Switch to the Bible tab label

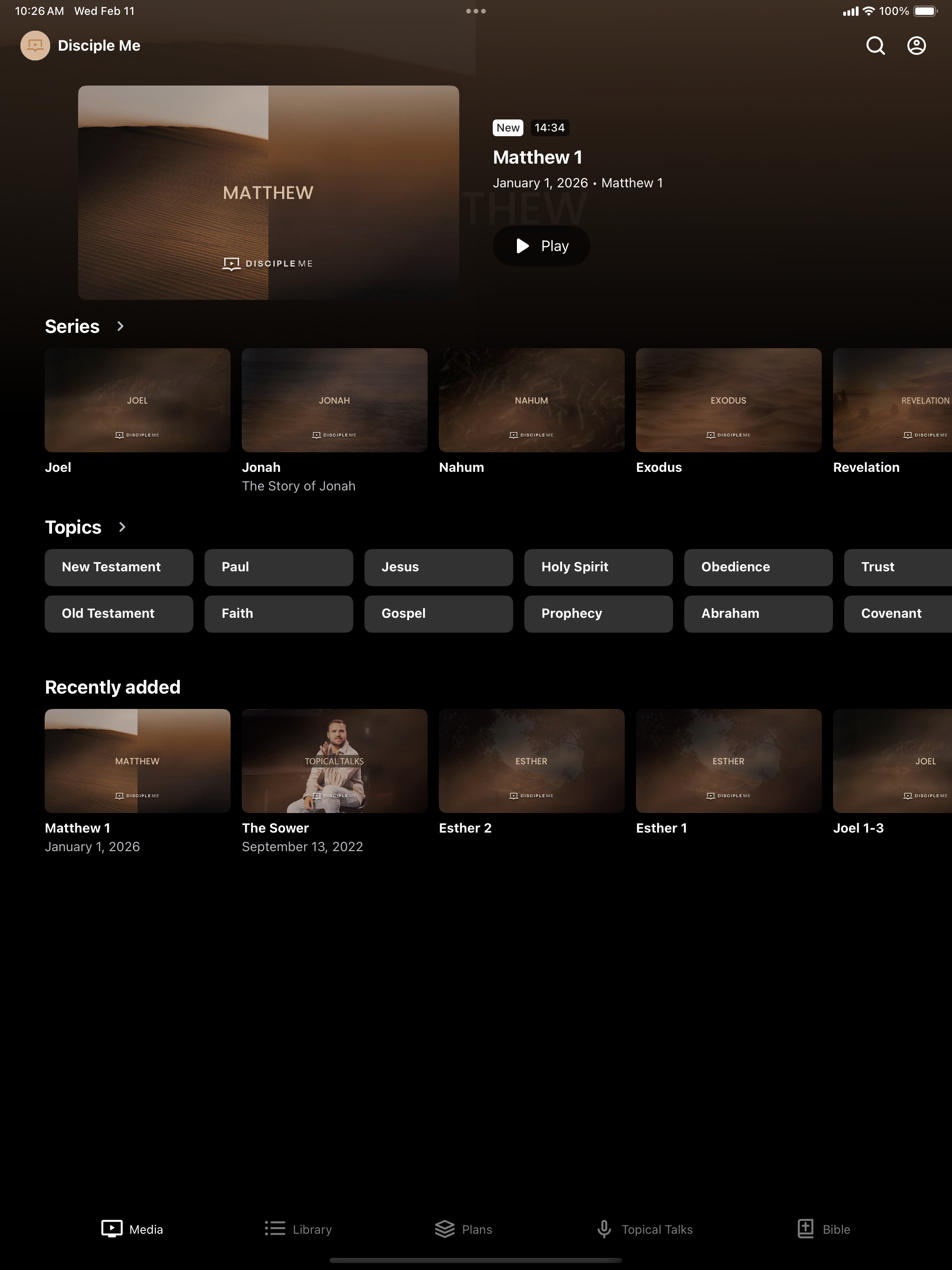836,1229
